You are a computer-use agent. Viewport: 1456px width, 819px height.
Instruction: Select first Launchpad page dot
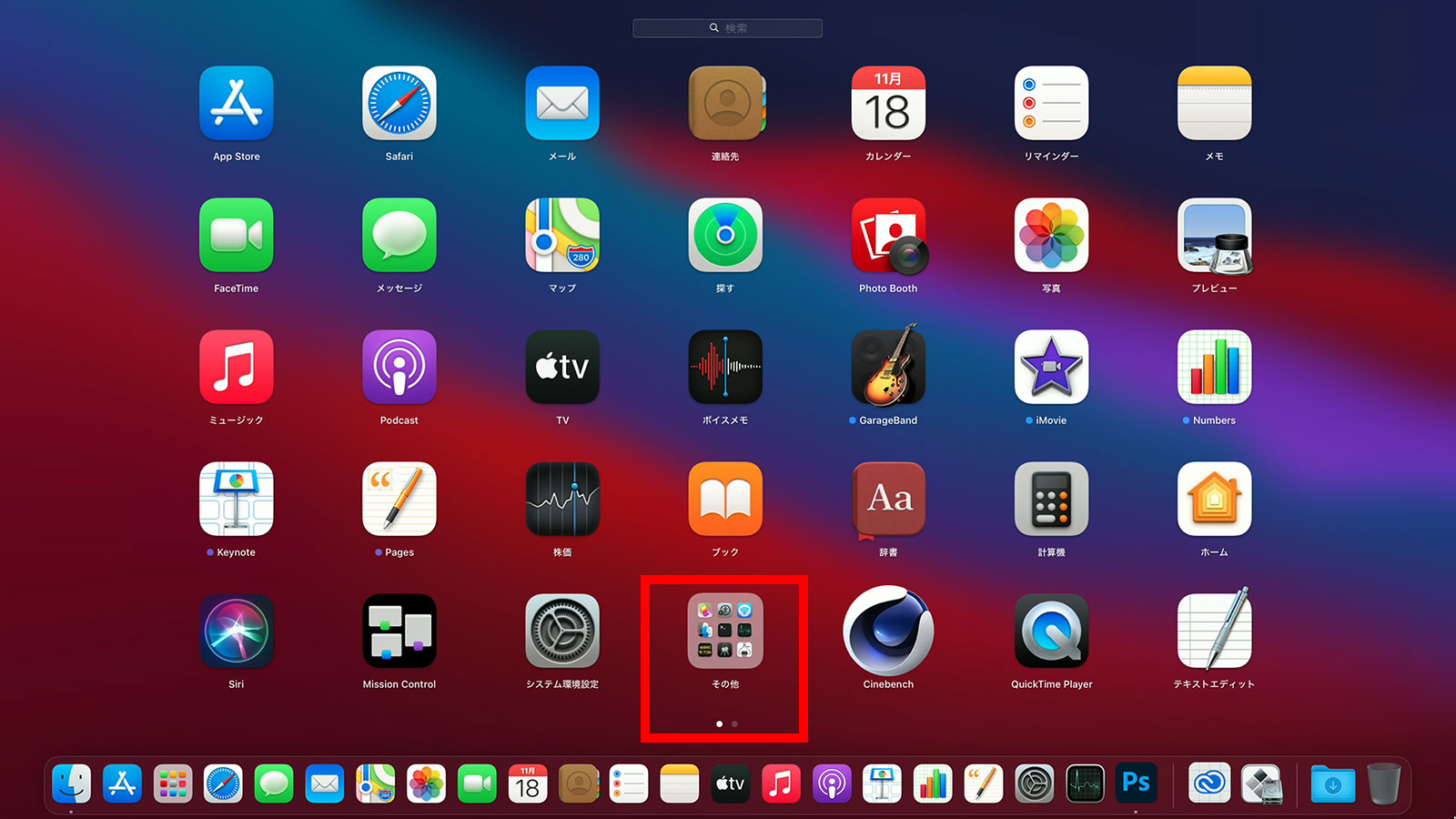point(719,724)
